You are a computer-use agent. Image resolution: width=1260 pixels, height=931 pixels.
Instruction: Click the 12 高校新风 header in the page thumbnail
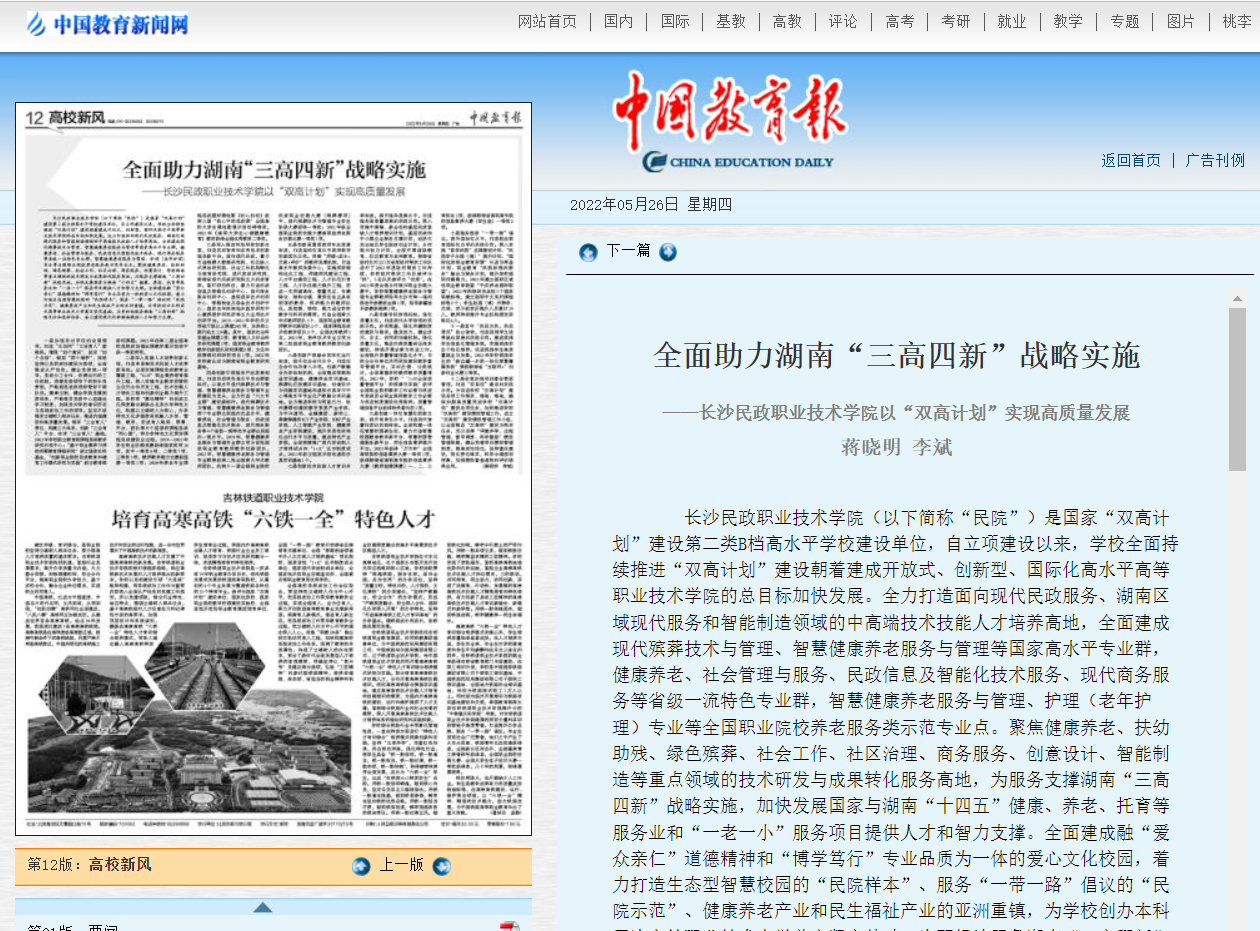pyautogui.click(x=65, y=119)
